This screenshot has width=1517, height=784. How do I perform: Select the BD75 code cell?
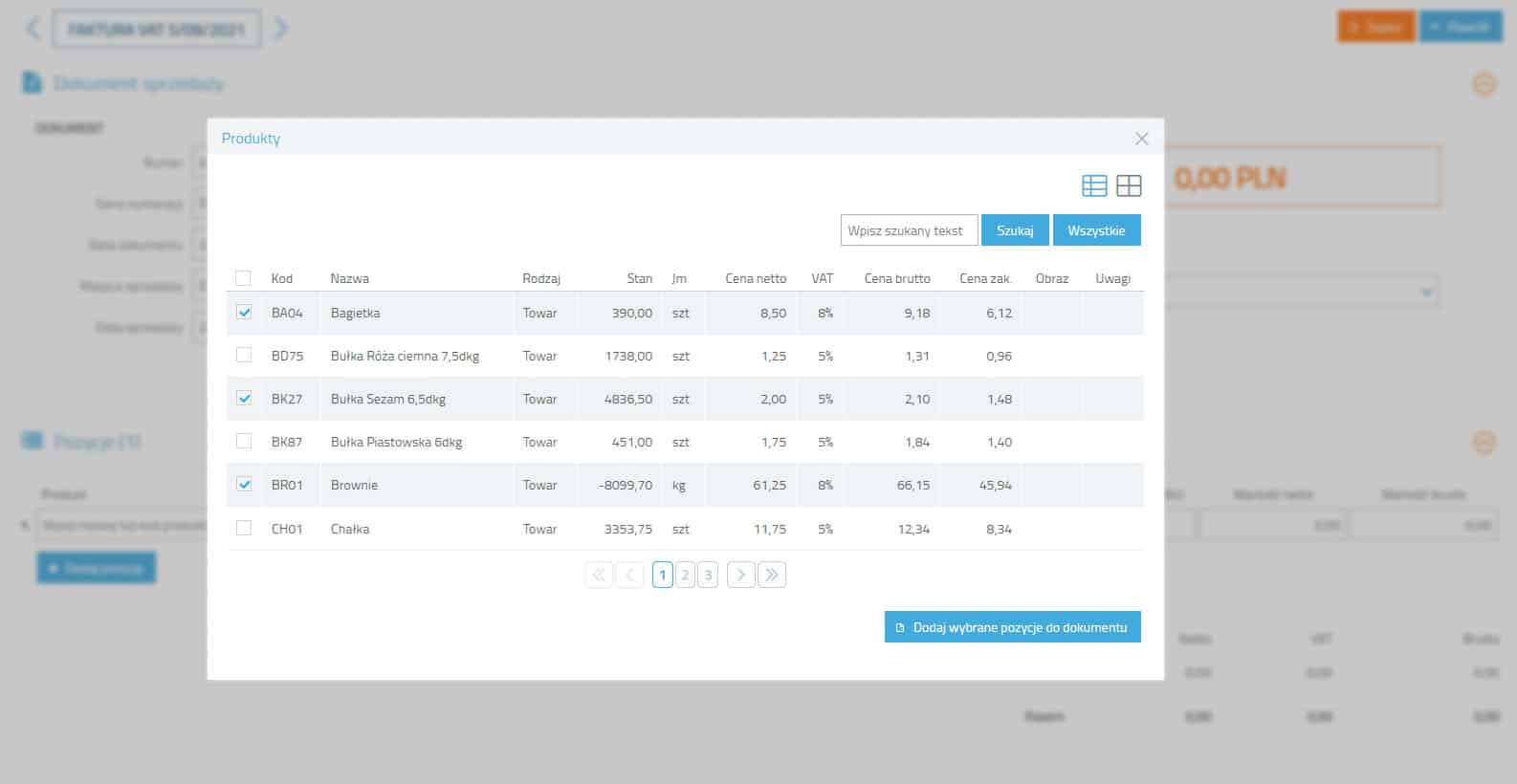(287, 356)
